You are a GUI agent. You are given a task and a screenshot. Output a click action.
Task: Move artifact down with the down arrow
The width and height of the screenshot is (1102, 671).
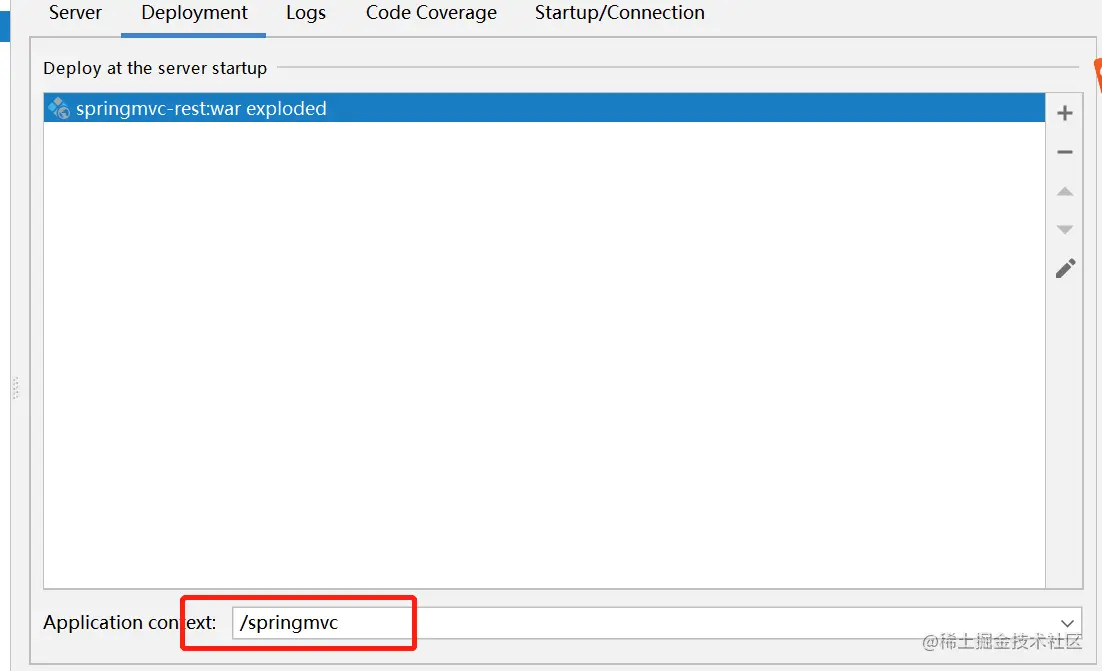click(1065, 230)
